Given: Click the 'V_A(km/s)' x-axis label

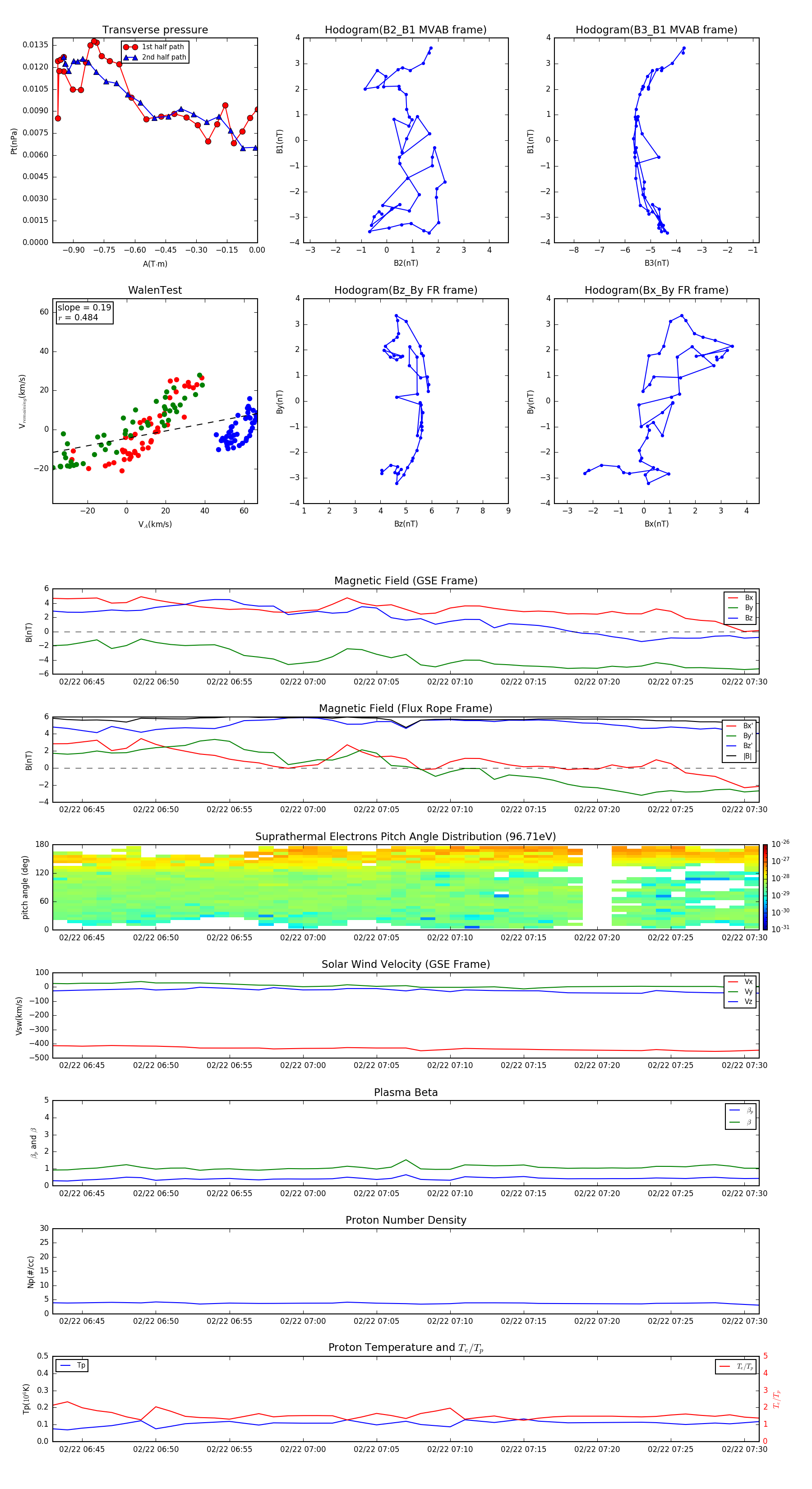Looking at the screenshot, I should tap(155, 524).
